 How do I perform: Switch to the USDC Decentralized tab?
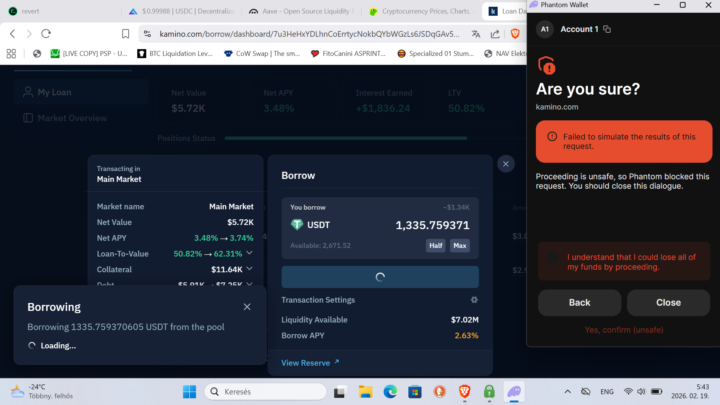coord(182,11)
